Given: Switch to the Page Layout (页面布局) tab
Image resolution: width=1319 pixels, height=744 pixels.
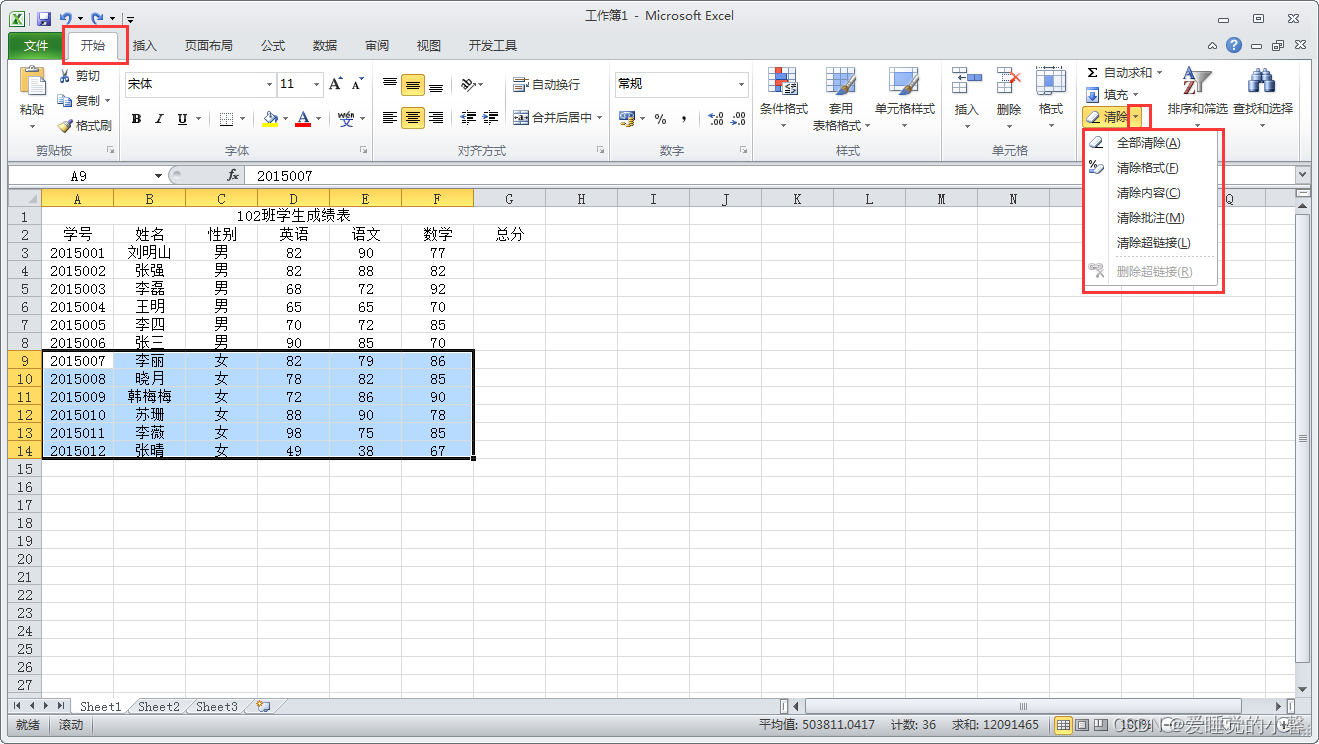Looking at the screenshot, I should point(209,46).
